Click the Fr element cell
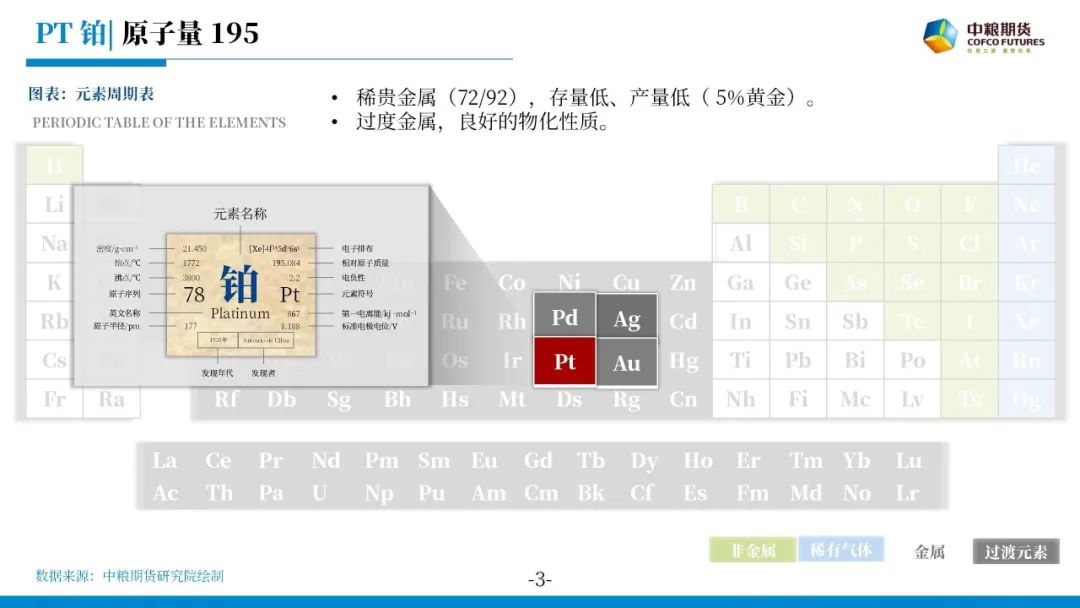The width and height of the screenshot is (1080, 608). point(54,399)
